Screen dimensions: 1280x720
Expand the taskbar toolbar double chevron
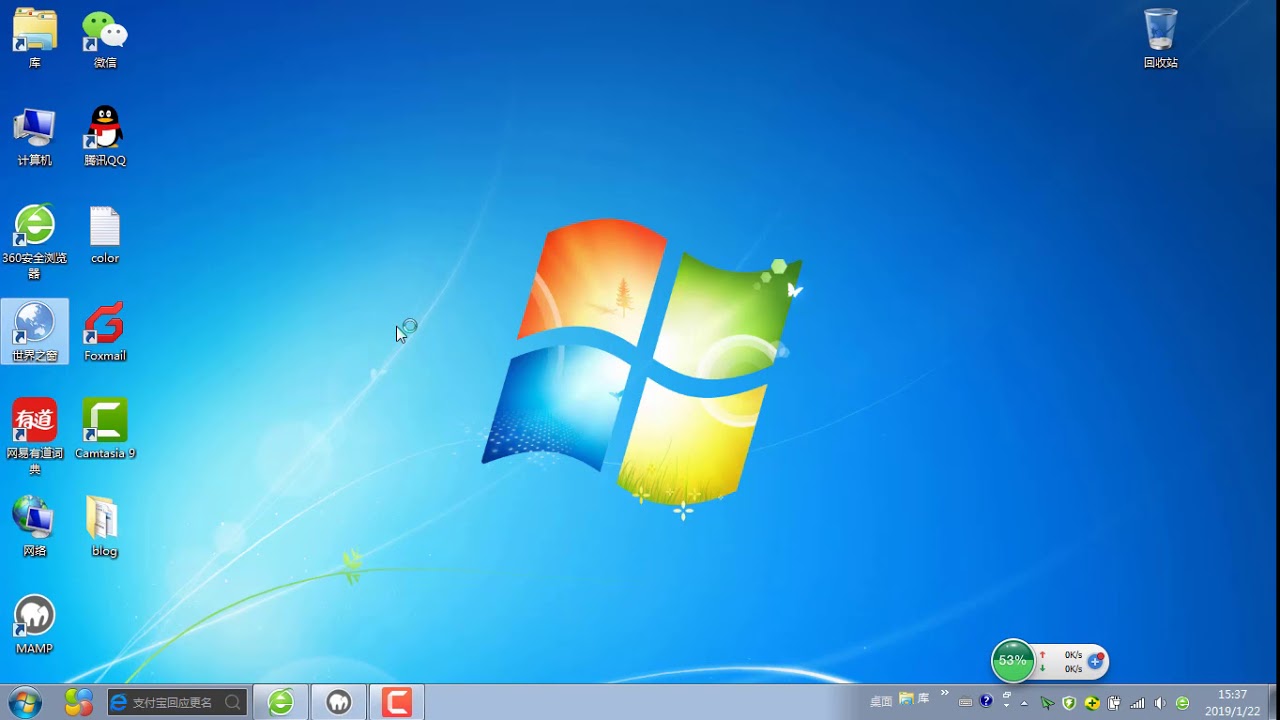coord(944,693)
